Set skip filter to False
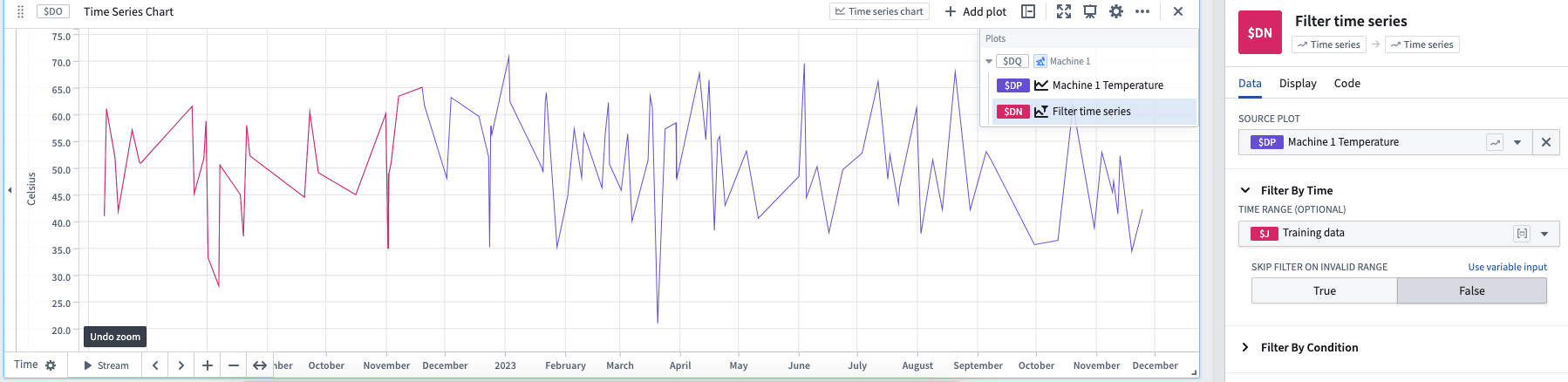Image resolution: width=1568 pixels, height=382 pixels. [1472, 291]
